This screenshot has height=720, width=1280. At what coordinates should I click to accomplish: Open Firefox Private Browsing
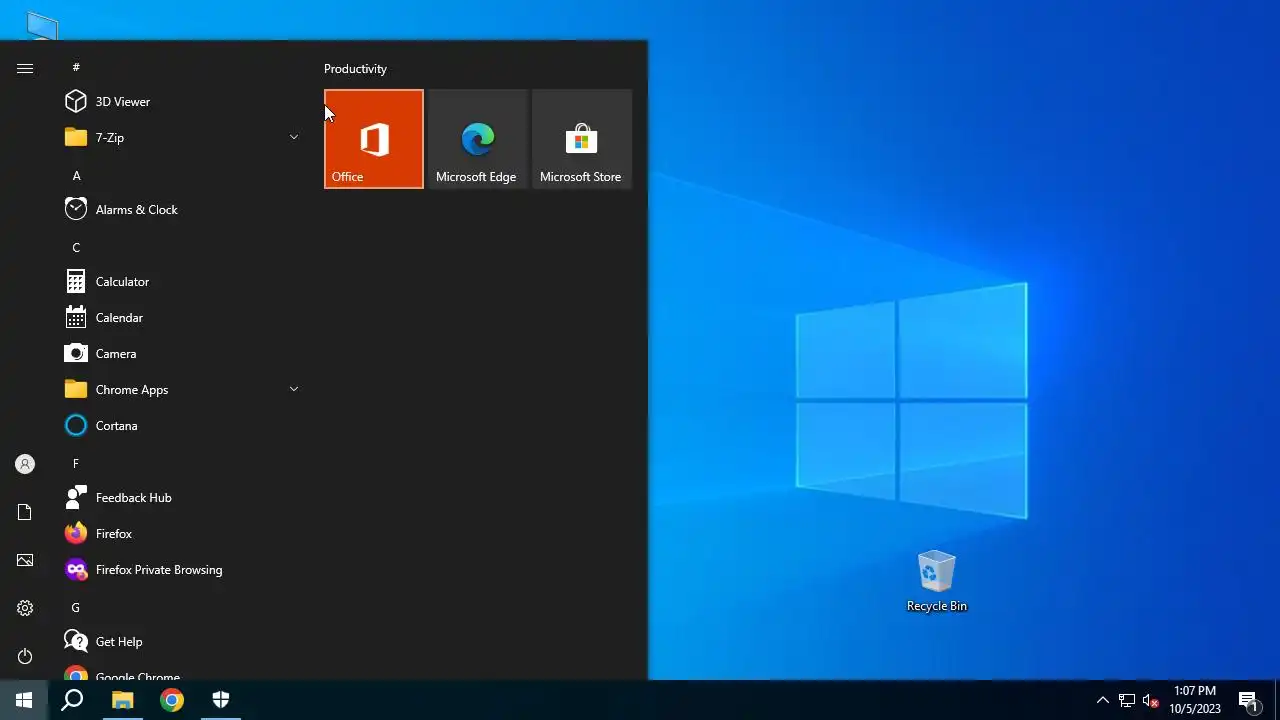pos(182,569)
